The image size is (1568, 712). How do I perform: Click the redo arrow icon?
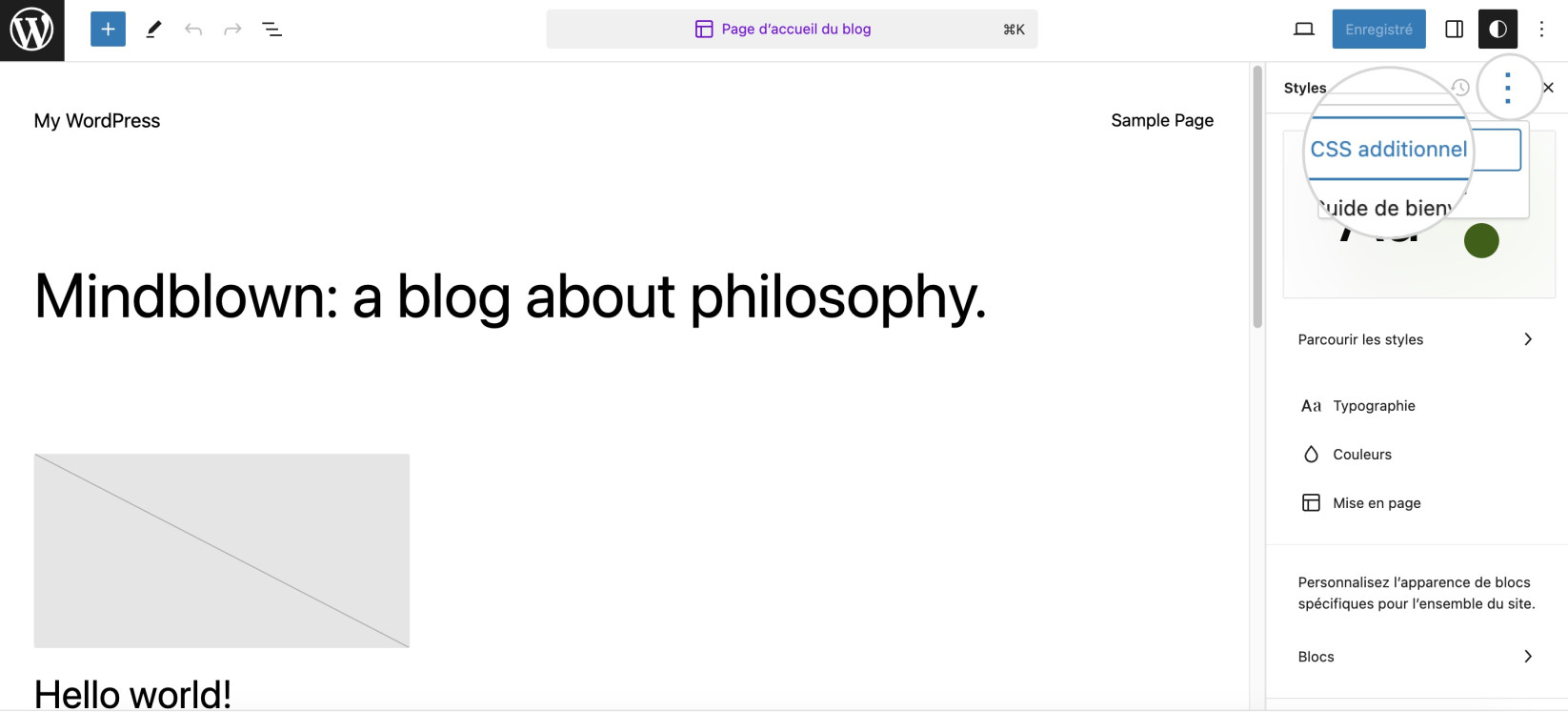click(232, 30)
